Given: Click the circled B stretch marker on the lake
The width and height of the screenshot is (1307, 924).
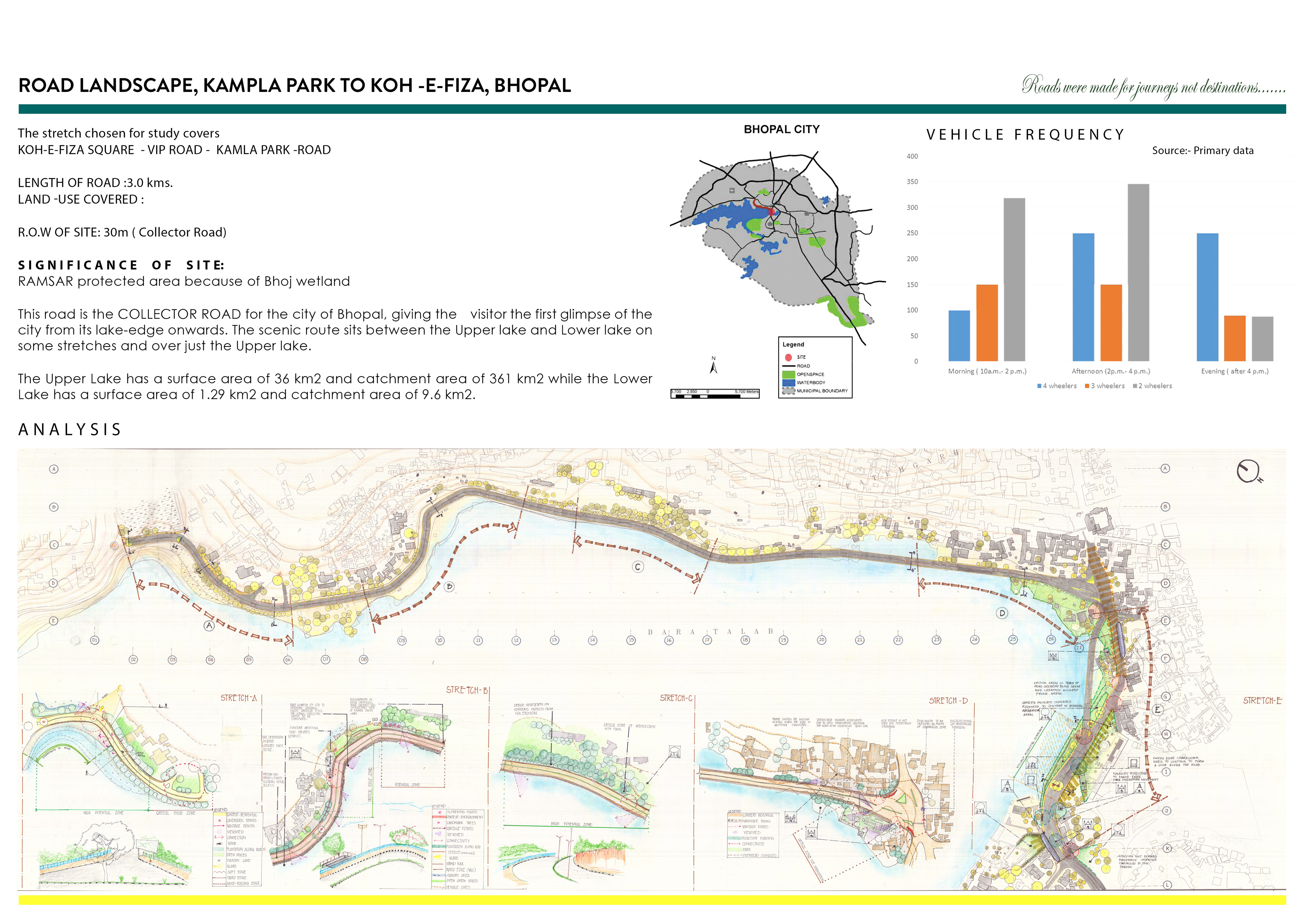Looking at the screenshot, I should 450,586.
